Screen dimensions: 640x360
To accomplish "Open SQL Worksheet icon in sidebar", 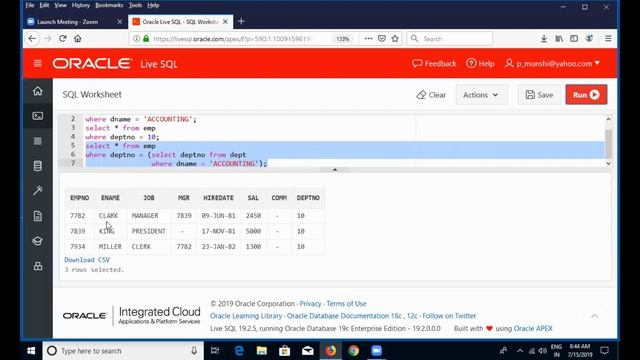I will click(x=38, y=116).
